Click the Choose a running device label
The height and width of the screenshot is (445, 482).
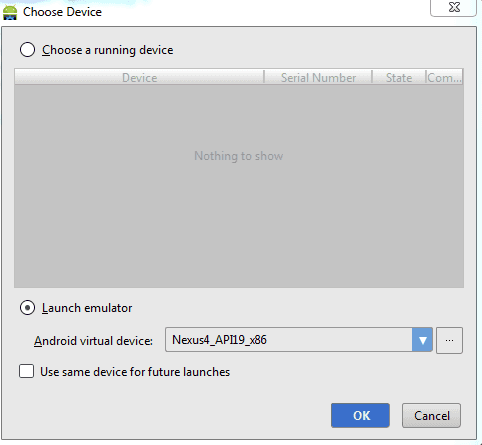click(x=108, y=50)
